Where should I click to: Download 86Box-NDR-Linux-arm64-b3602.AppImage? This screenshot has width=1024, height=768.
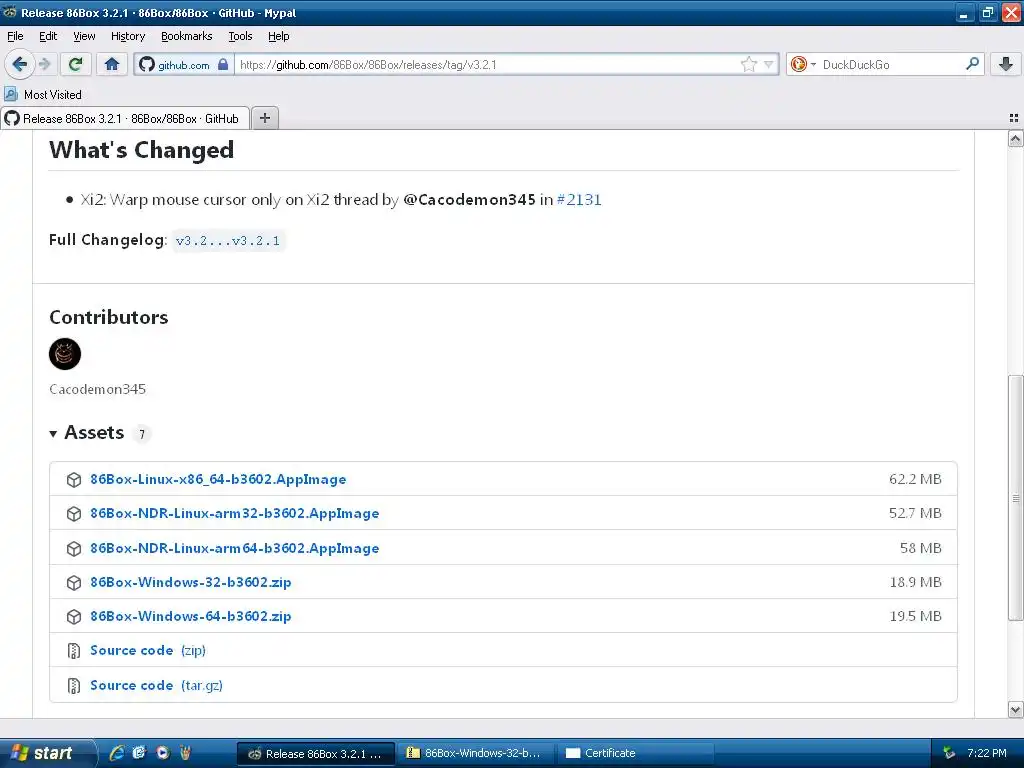(234, 548)
